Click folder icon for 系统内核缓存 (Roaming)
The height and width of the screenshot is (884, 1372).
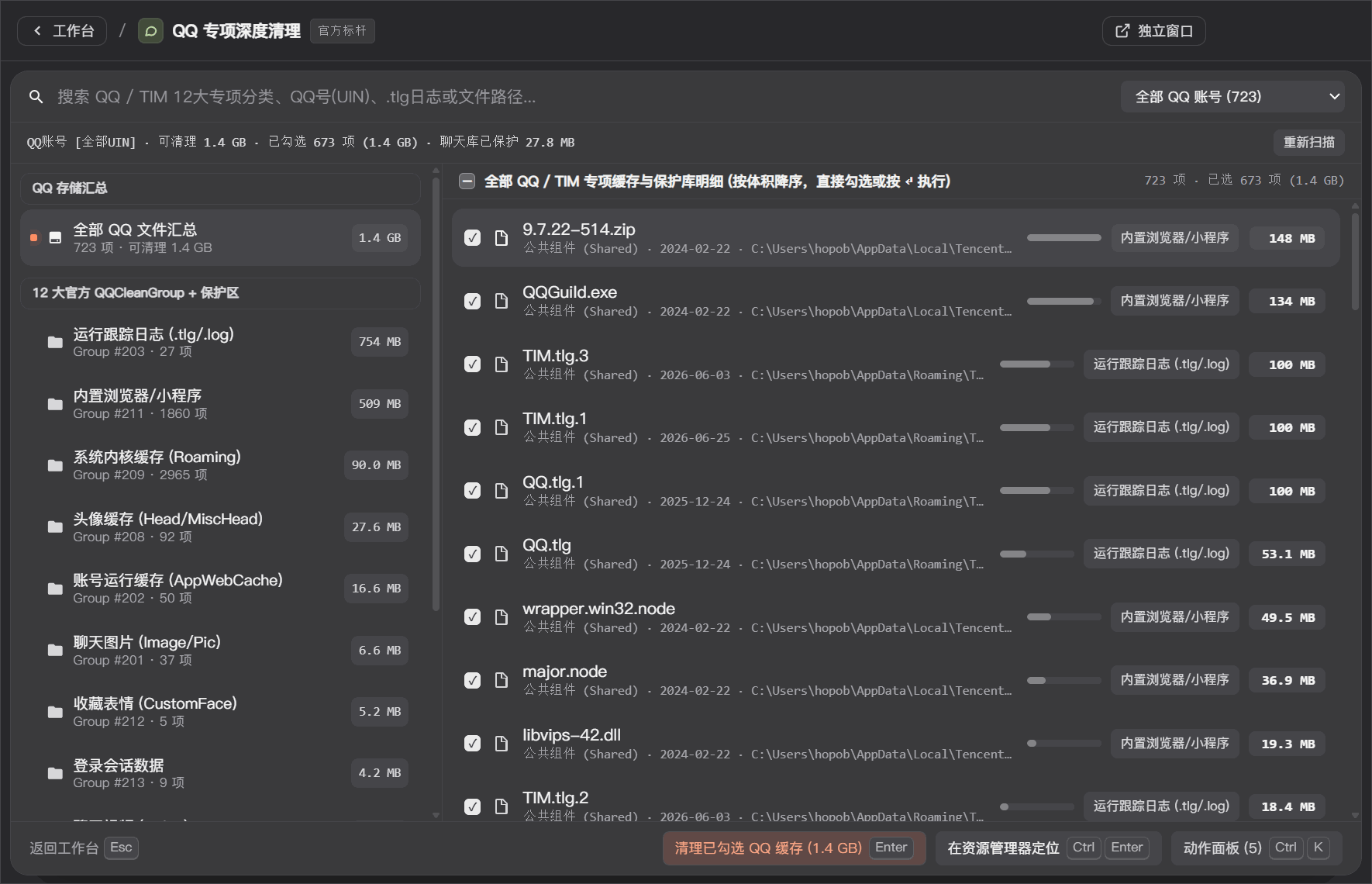click(x=55, y=465)
